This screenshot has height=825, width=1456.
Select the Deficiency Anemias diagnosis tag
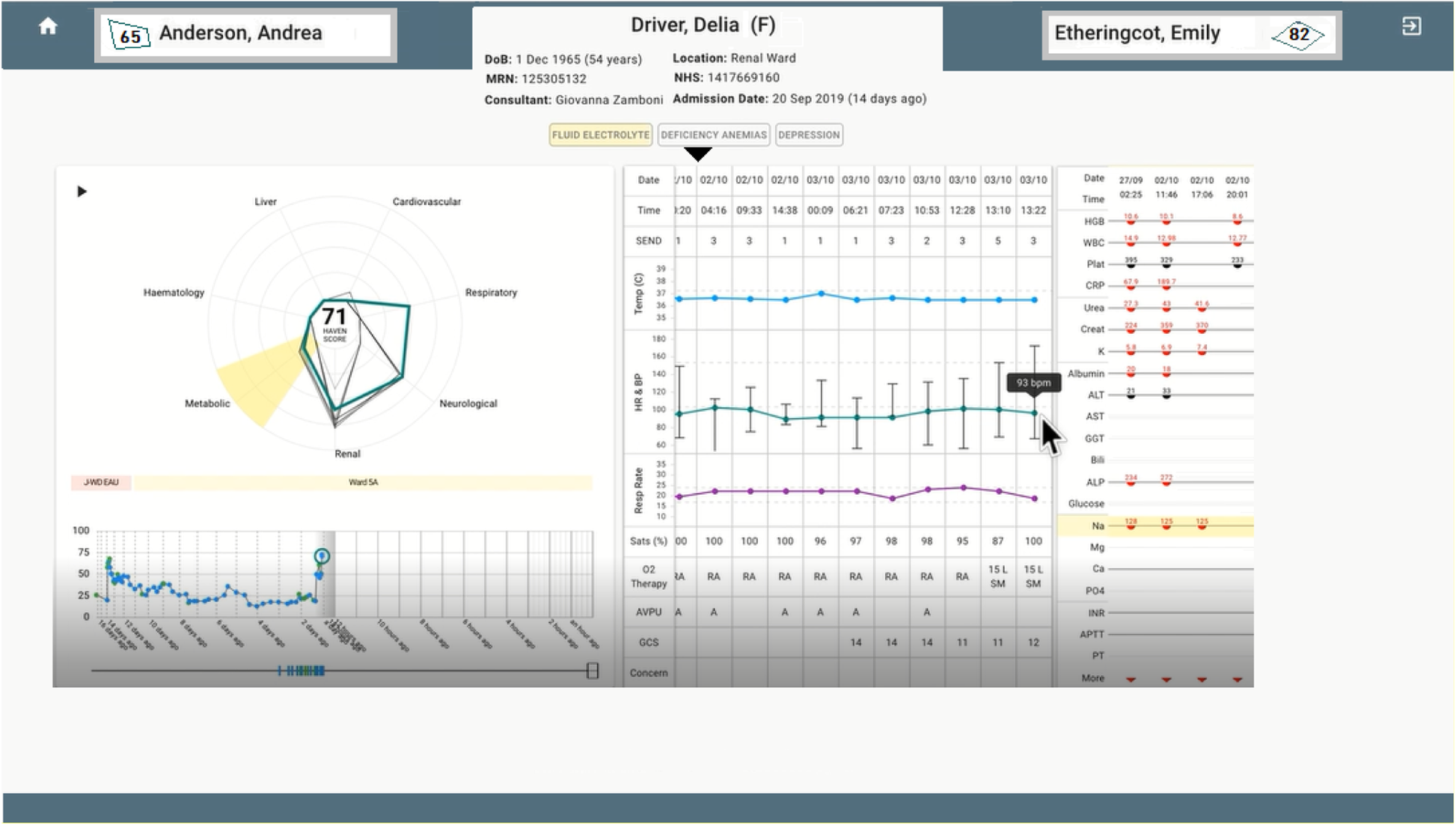(x=714, y=135)
